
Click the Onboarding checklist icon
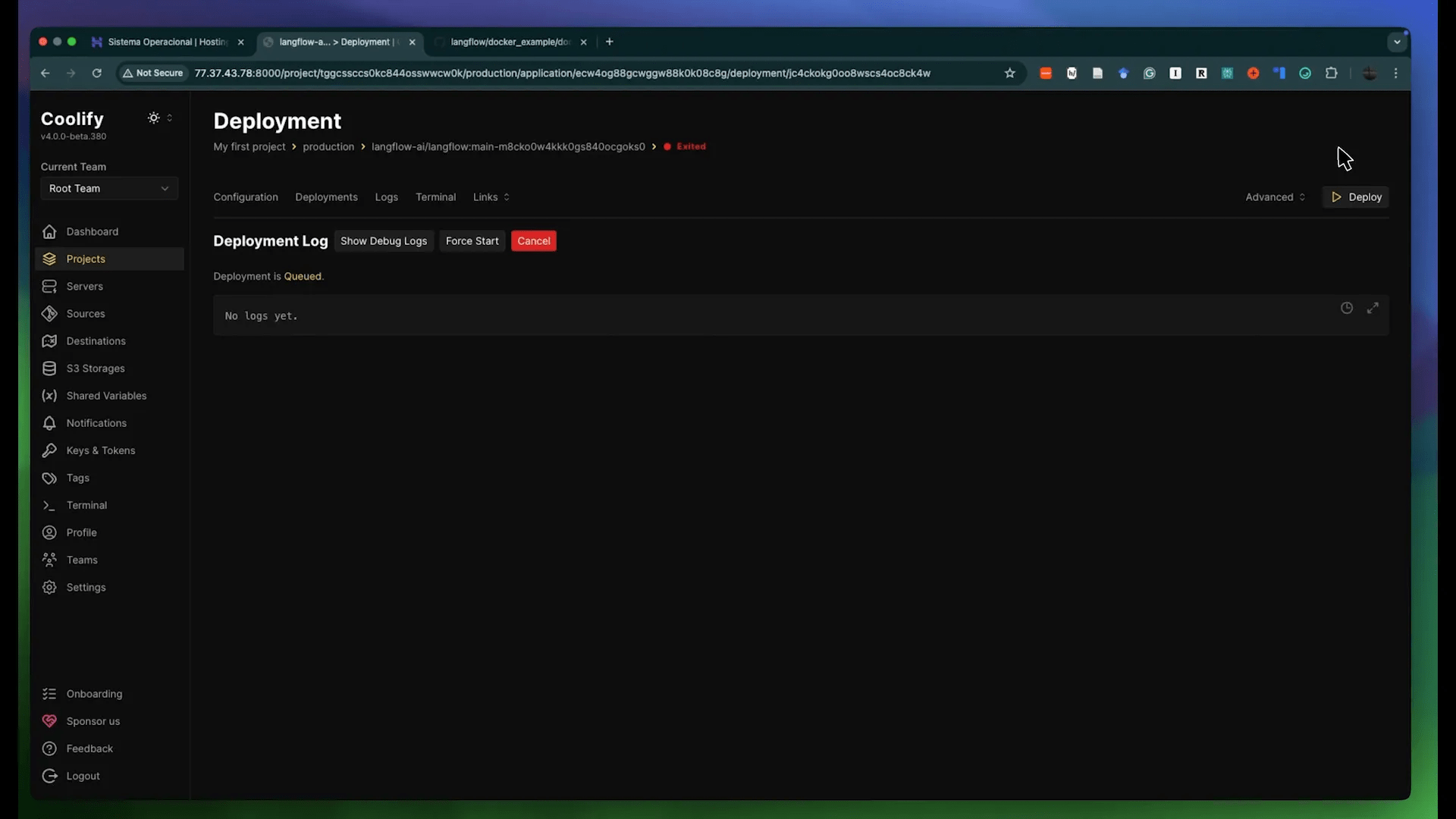click(x=49, y=694)
